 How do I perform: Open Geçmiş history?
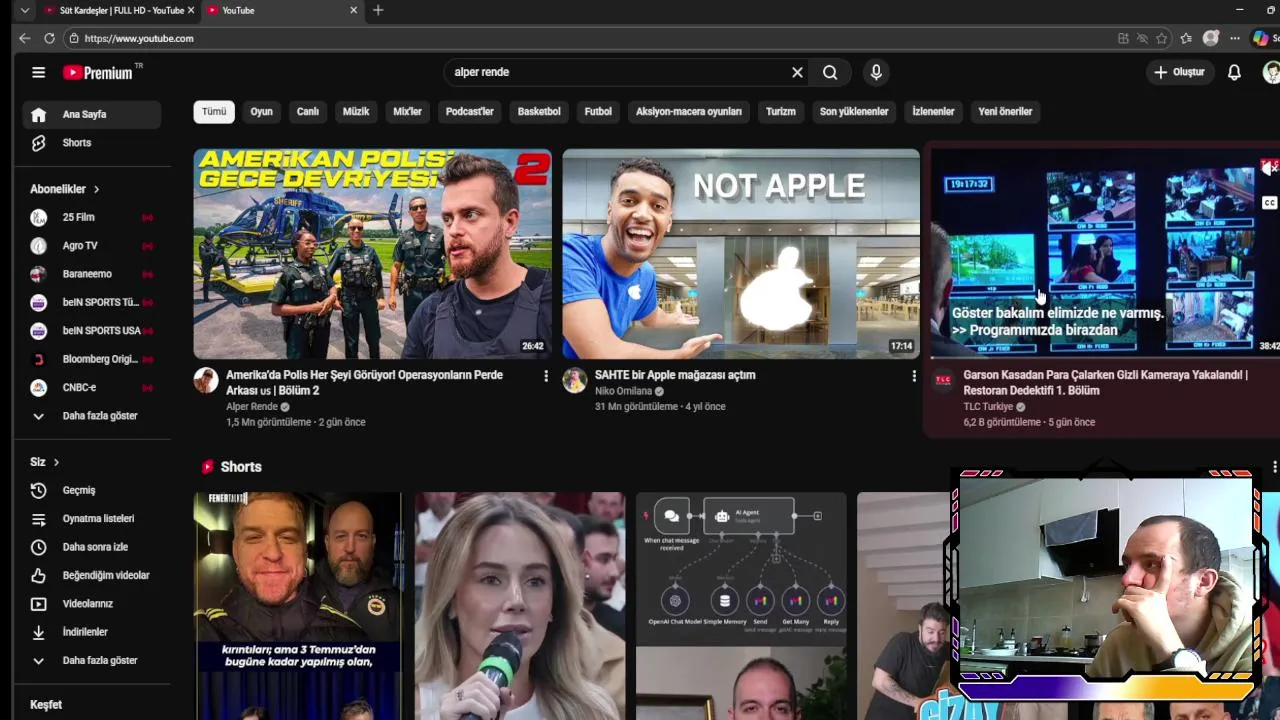click(92, 490)
